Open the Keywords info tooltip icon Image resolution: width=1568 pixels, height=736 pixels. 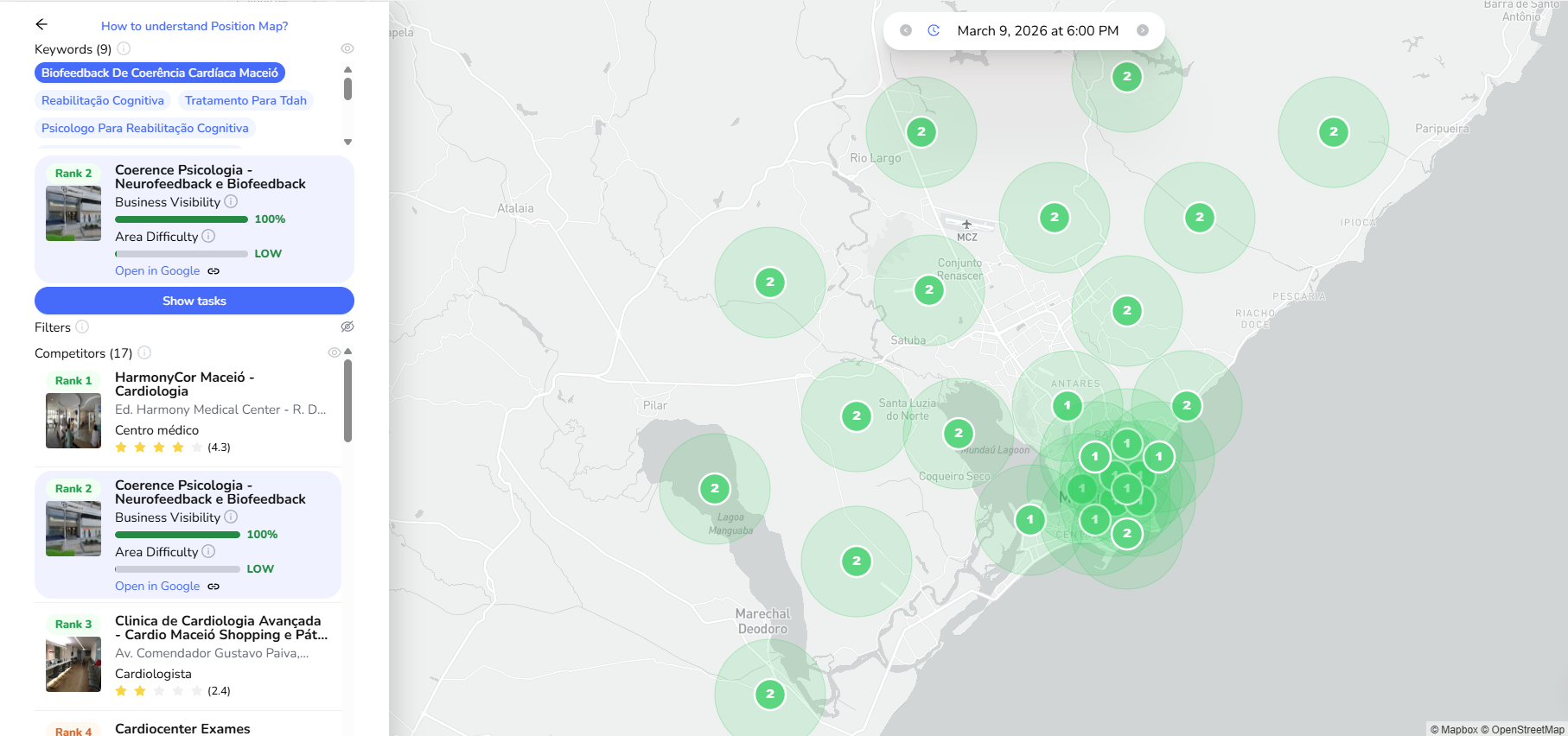(124, 48)
